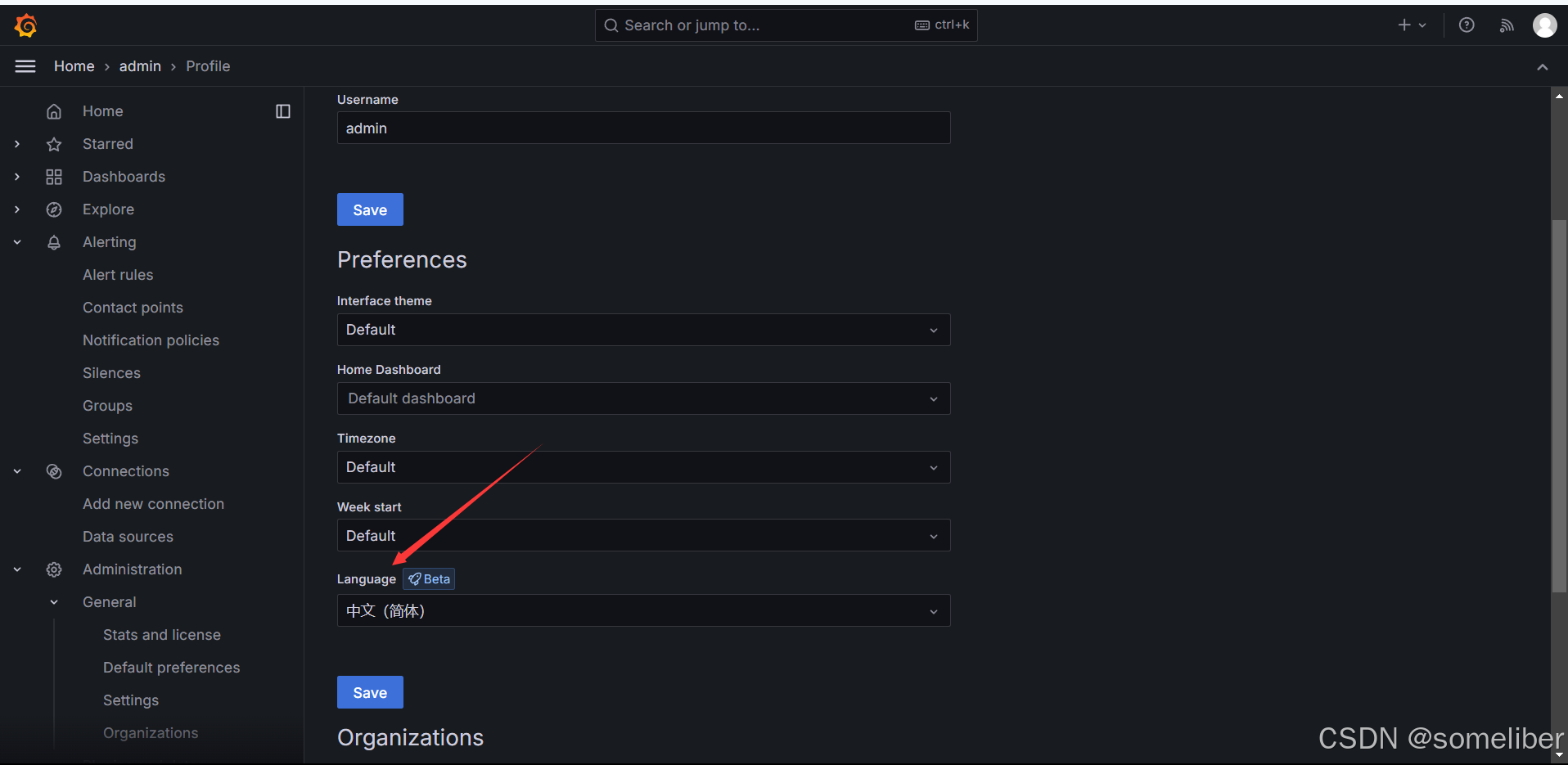The width and height of the screenshot is (1568, 765).
Task: Open the hamburger navigation menu
Action: (25, 66)
